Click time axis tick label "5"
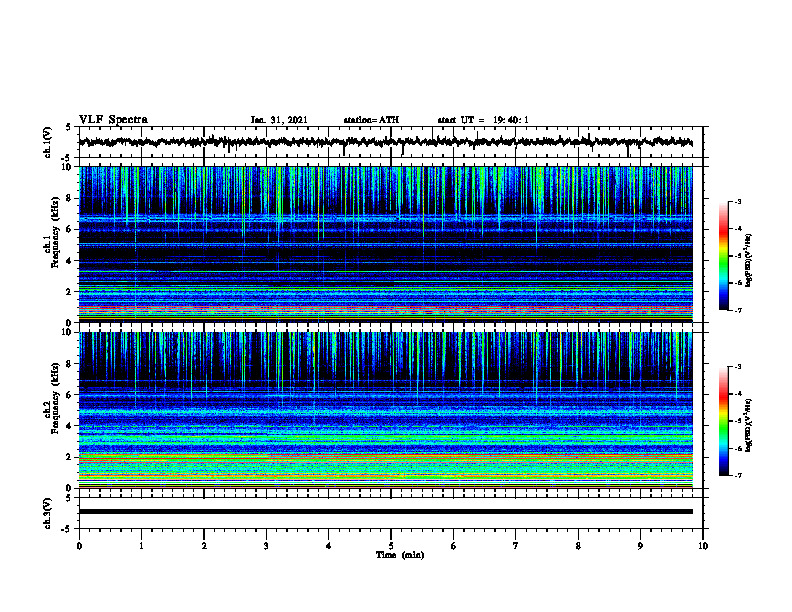 click(x=391, y=546)
